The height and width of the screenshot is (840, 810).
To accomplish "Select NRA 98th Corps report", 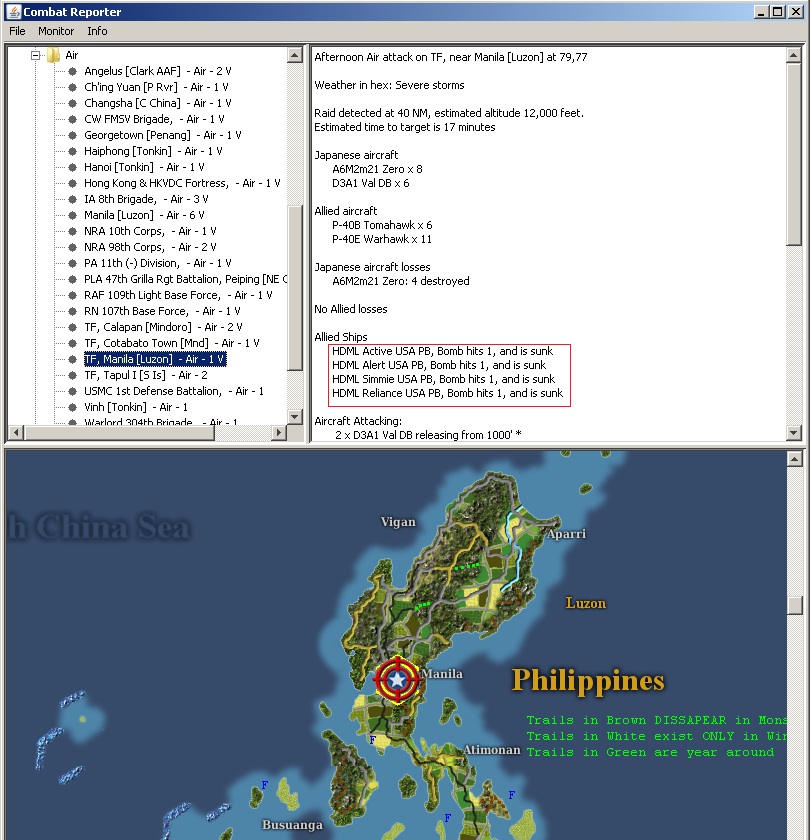I will (x=150, y=248).
